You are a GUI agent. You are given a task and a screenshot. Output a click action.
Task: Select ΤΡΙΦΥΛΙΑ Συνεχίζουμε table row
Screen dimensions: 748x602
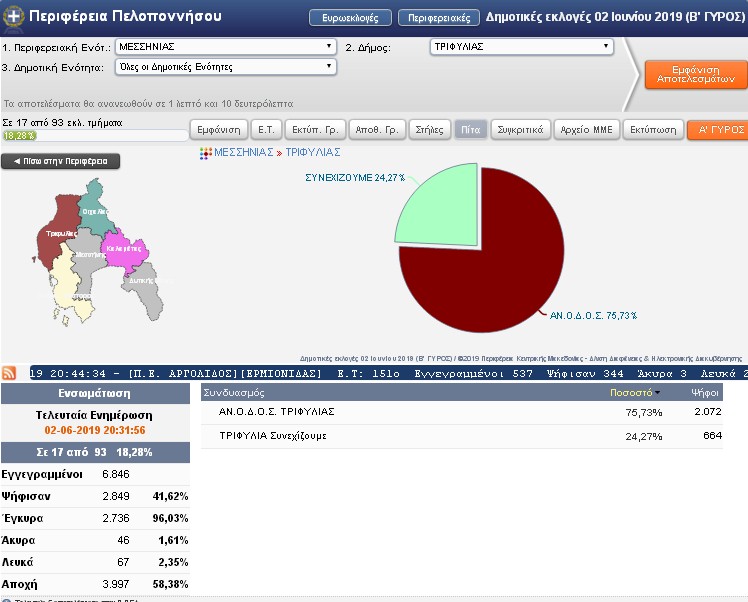click(462, 436)
